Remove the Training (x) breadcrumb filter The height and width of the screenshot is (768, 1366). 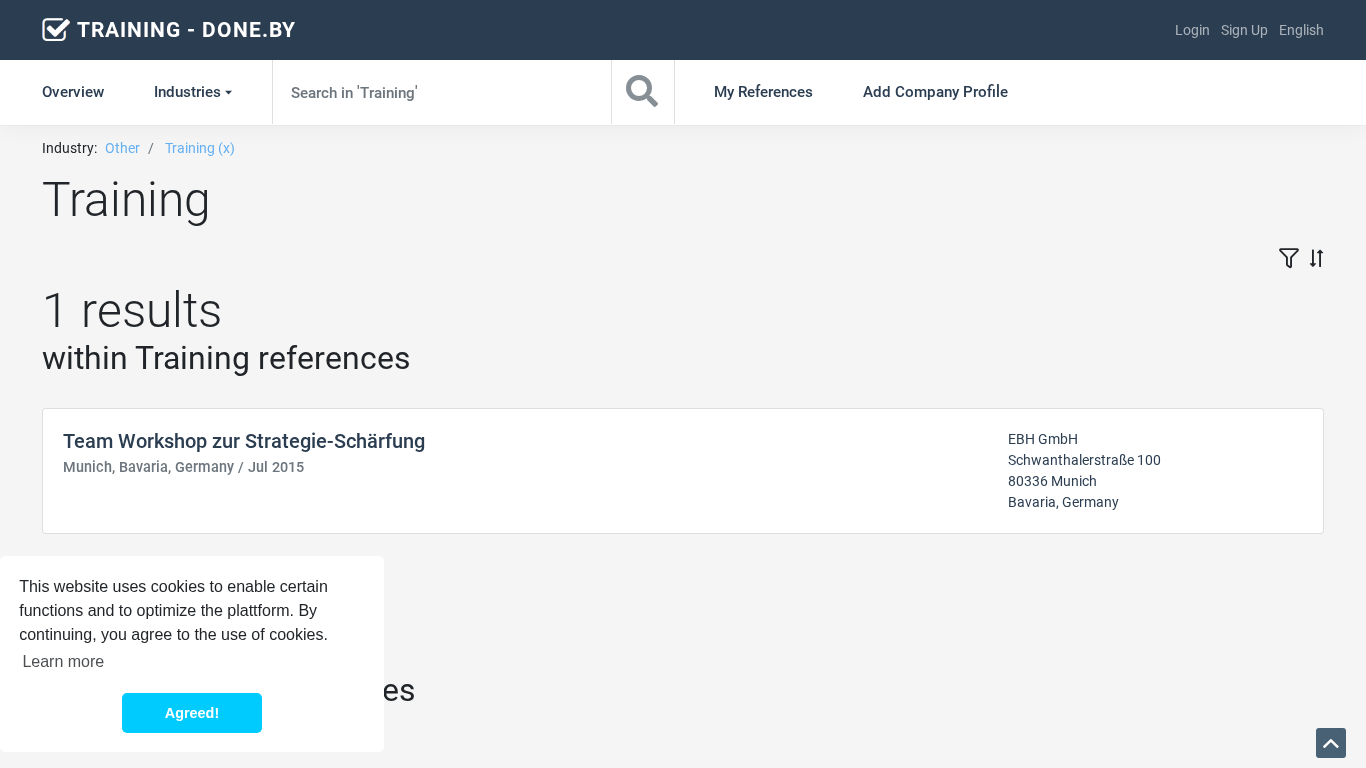click(199, 148)
